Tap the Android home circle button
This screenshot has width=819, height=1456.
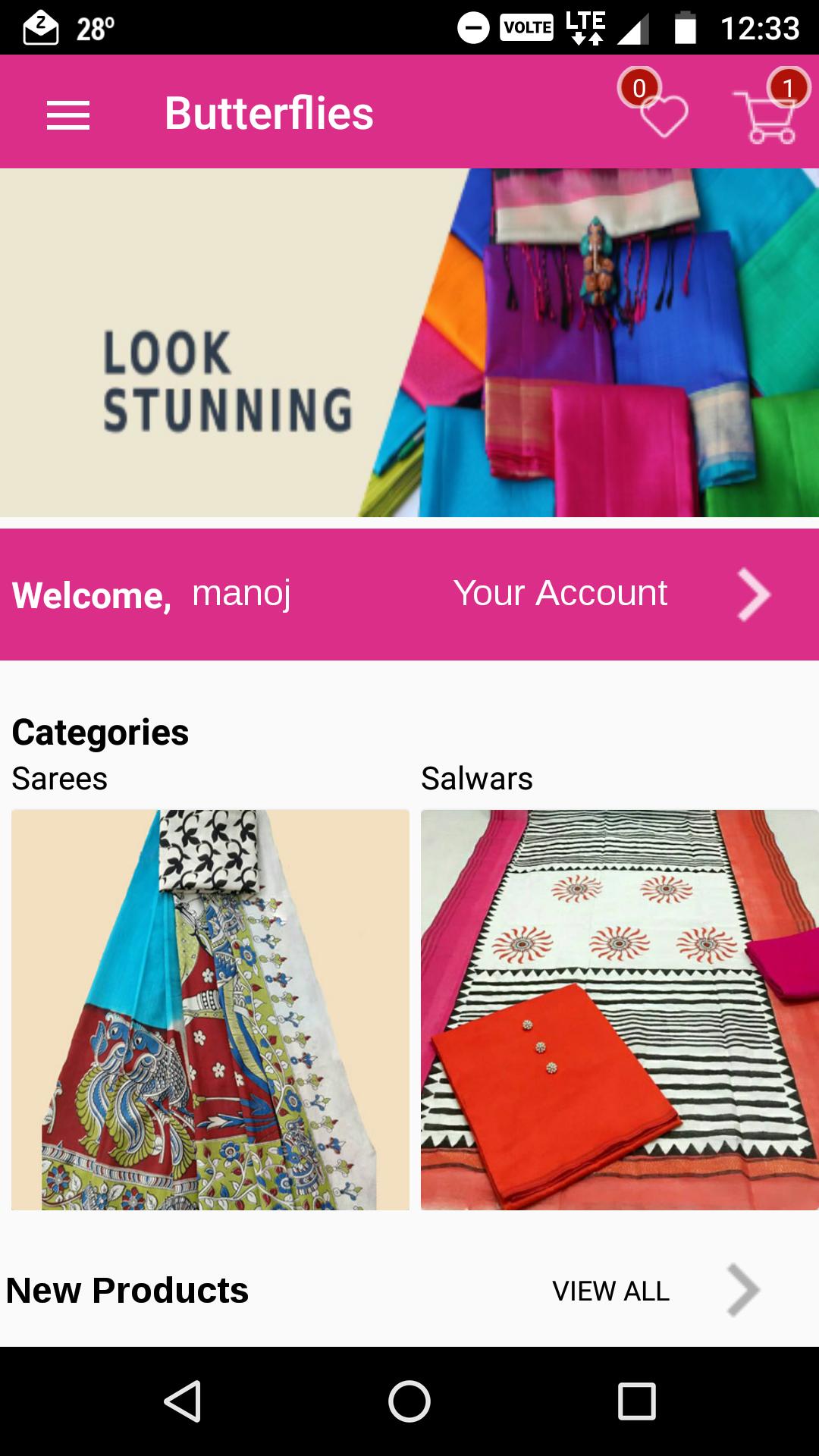coord(409,1401)
